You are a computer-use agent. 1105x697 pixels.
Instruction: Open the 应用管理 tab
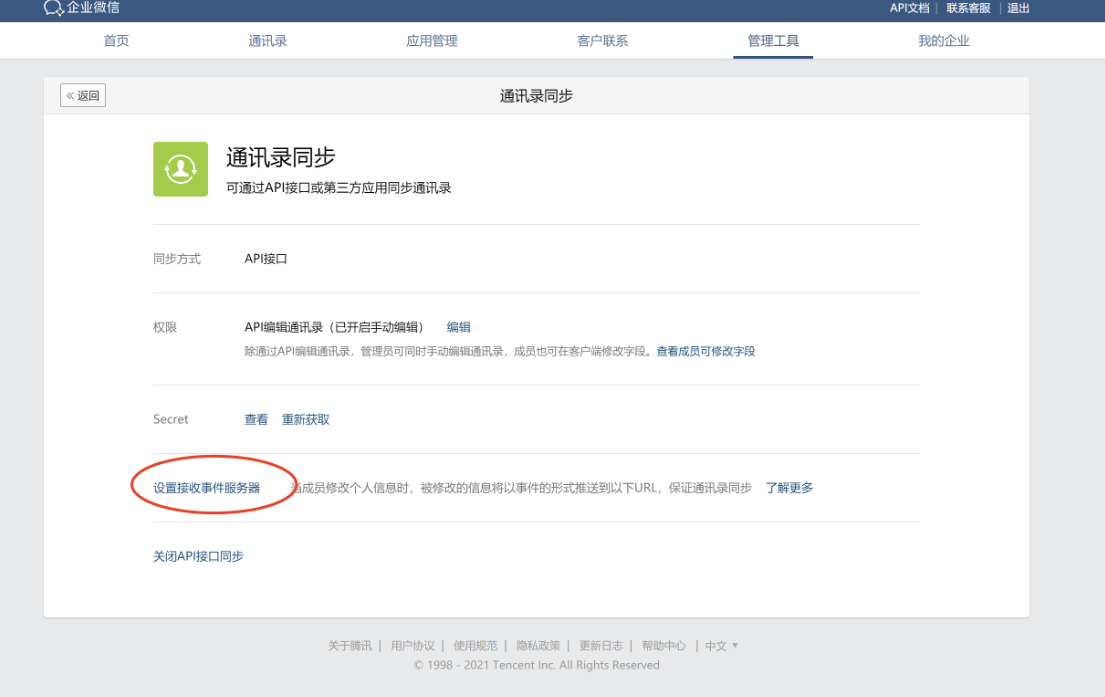pyautogui.click(x=432, y=41)
